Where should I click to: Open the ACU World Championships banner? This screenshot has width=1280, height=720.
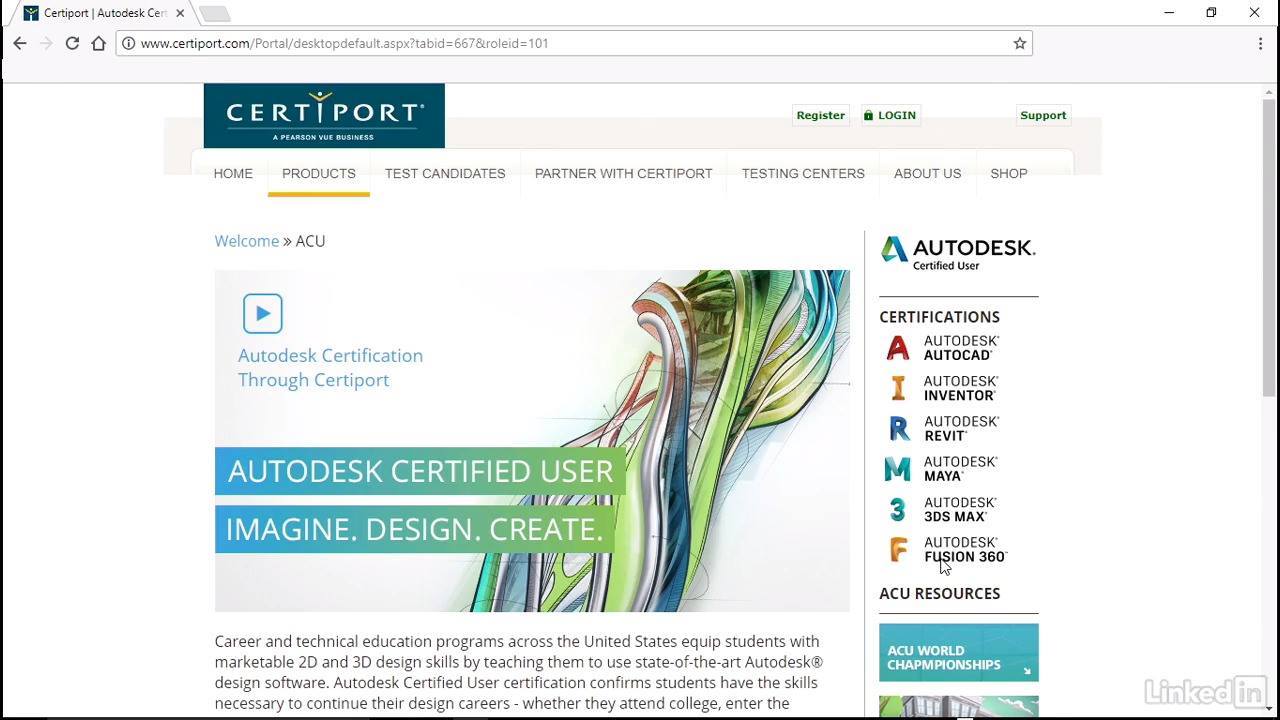[959, 653]
